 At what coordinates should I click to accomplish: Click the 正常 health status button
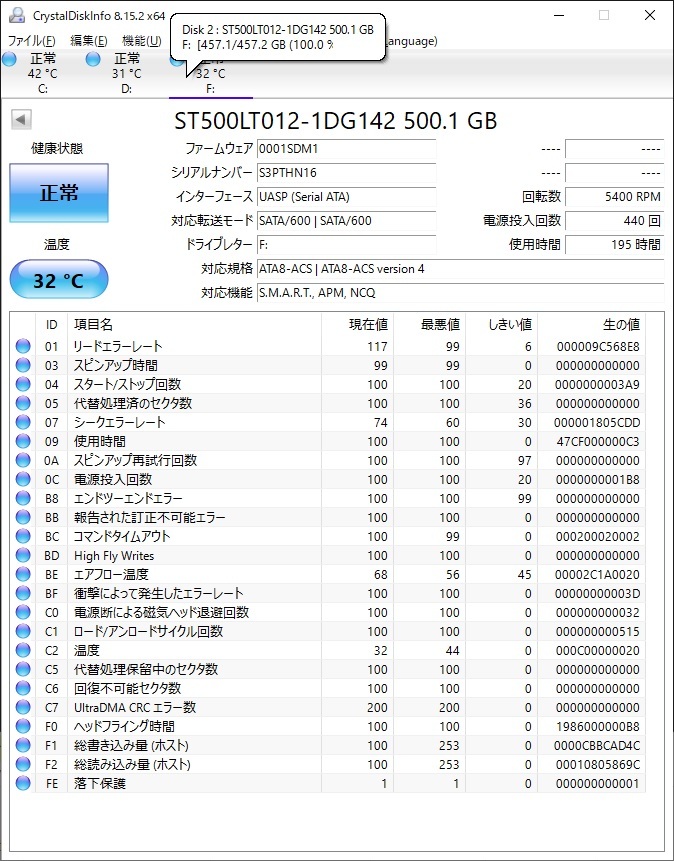pyautogui.click(x=59, y=193)
